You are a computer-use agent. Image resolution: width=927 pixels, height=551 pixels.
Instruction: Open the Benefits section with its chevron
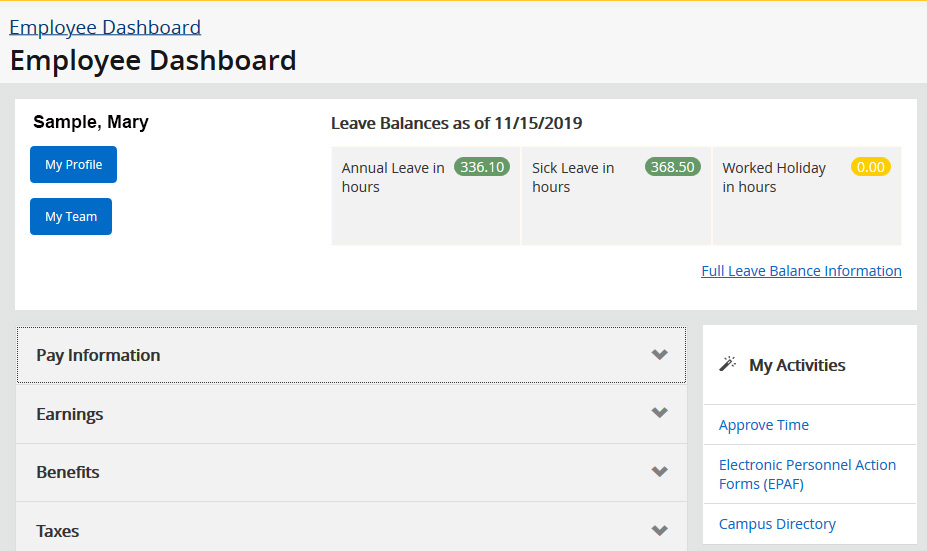pos(659,472)
